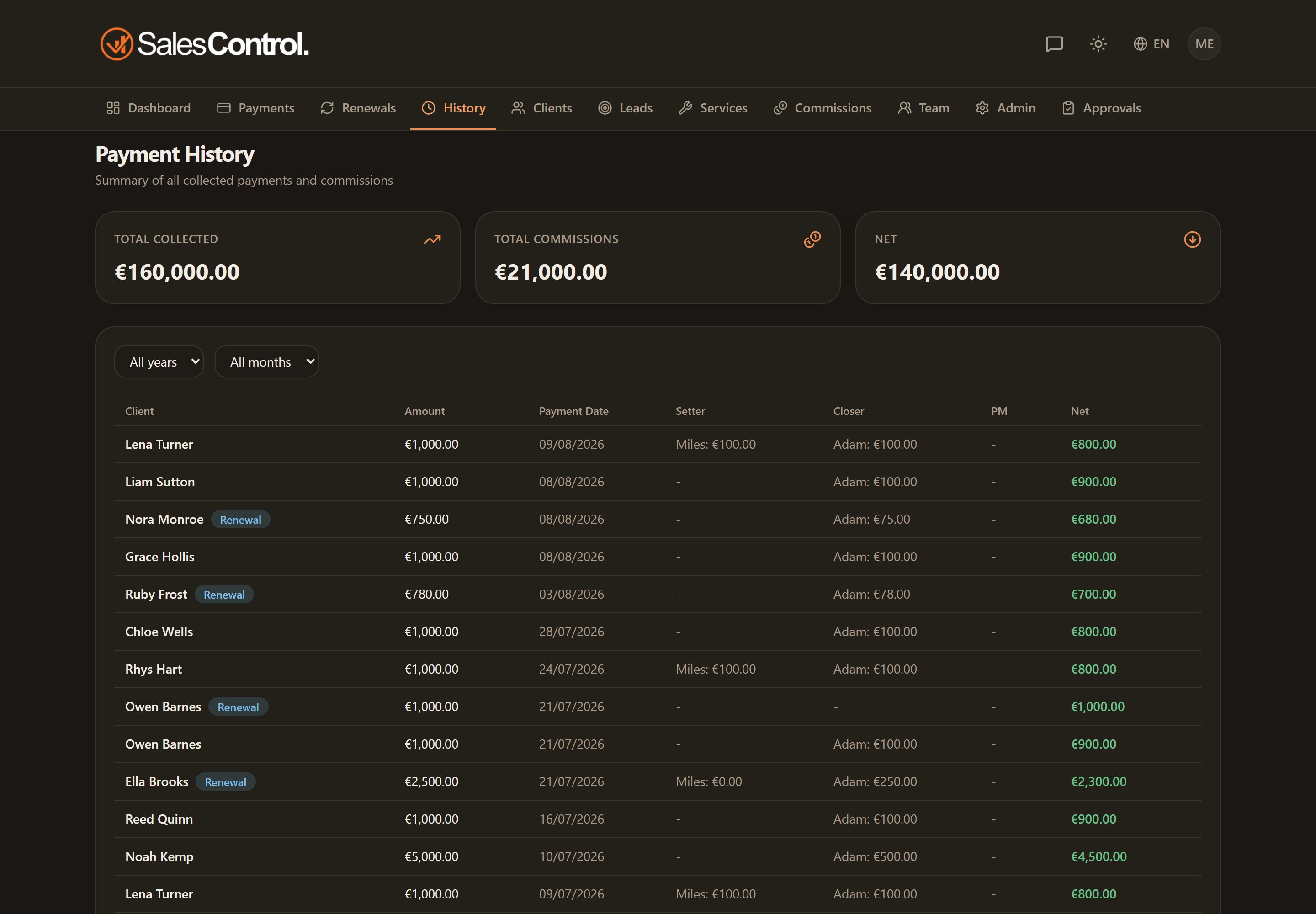Click the SalesControl logo
The width and height of the screenshot is (1316, 914).
[204, 44]
